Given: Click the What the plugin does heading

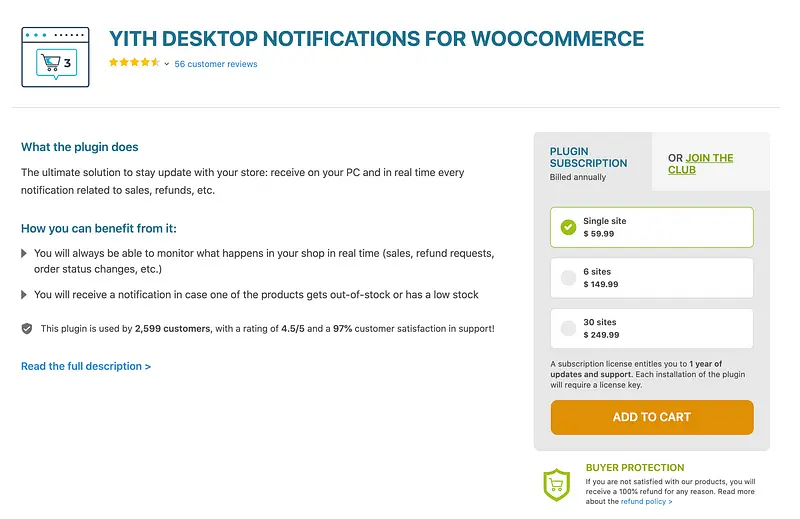Looking at the screenshot, I should click(x=80, y=147).
